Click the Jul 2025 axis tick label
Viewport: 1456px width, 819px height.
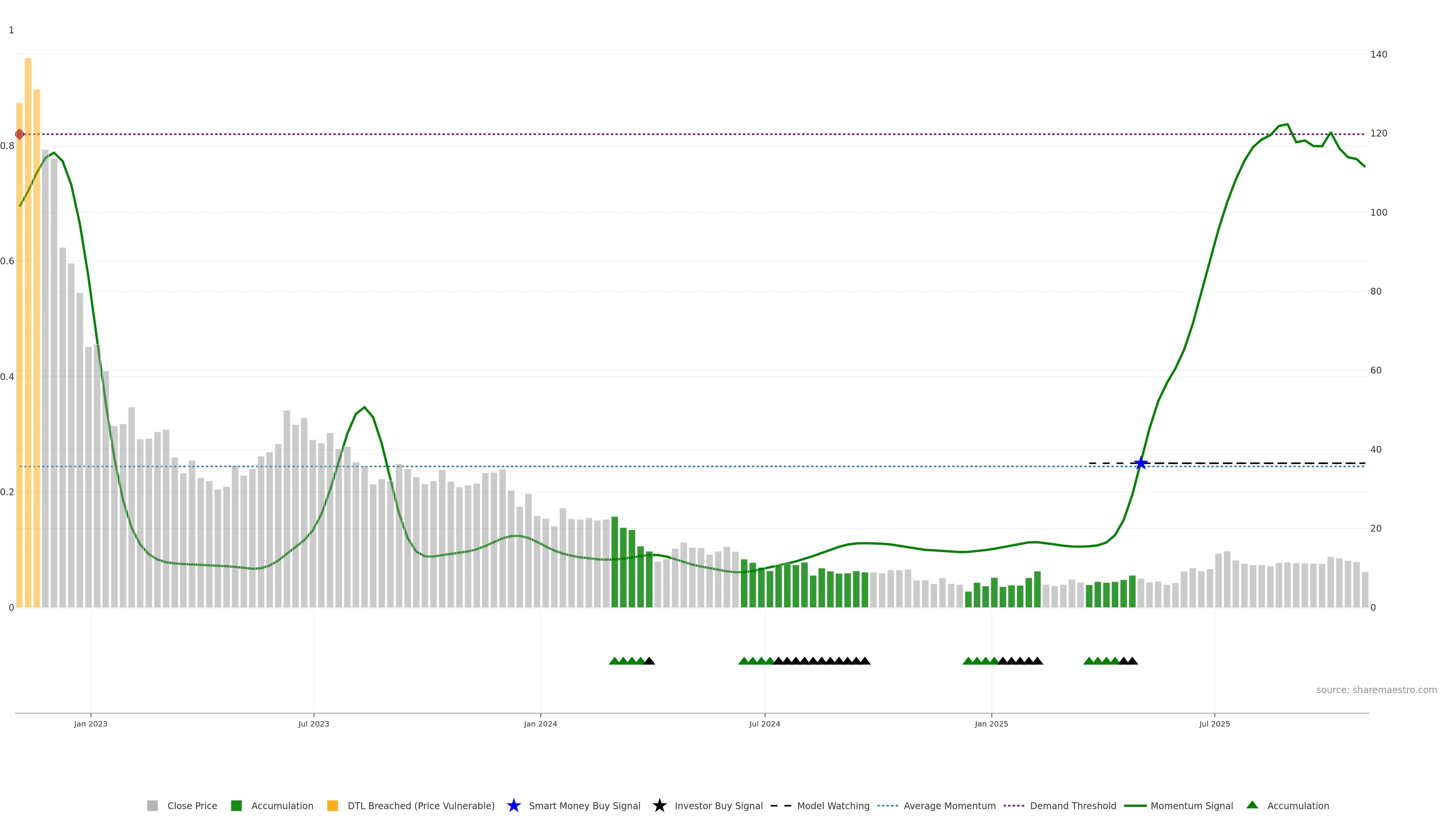click(1214, 724)
